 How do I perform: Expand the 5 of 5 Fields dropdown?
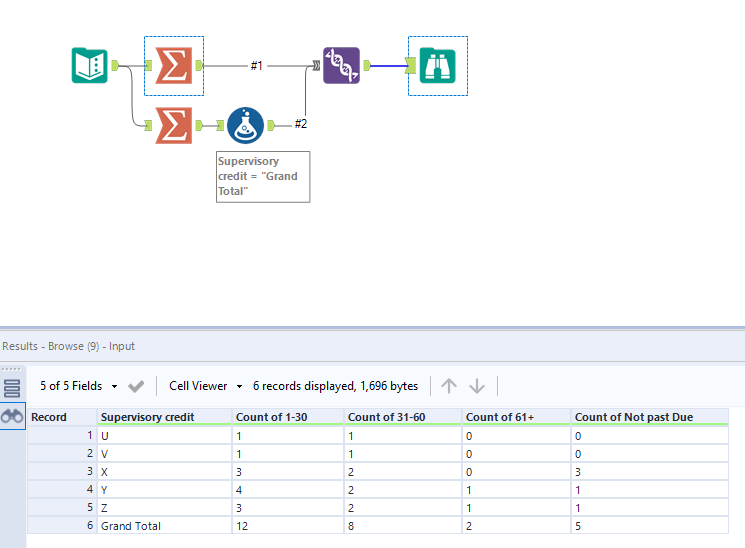[78, 386]
